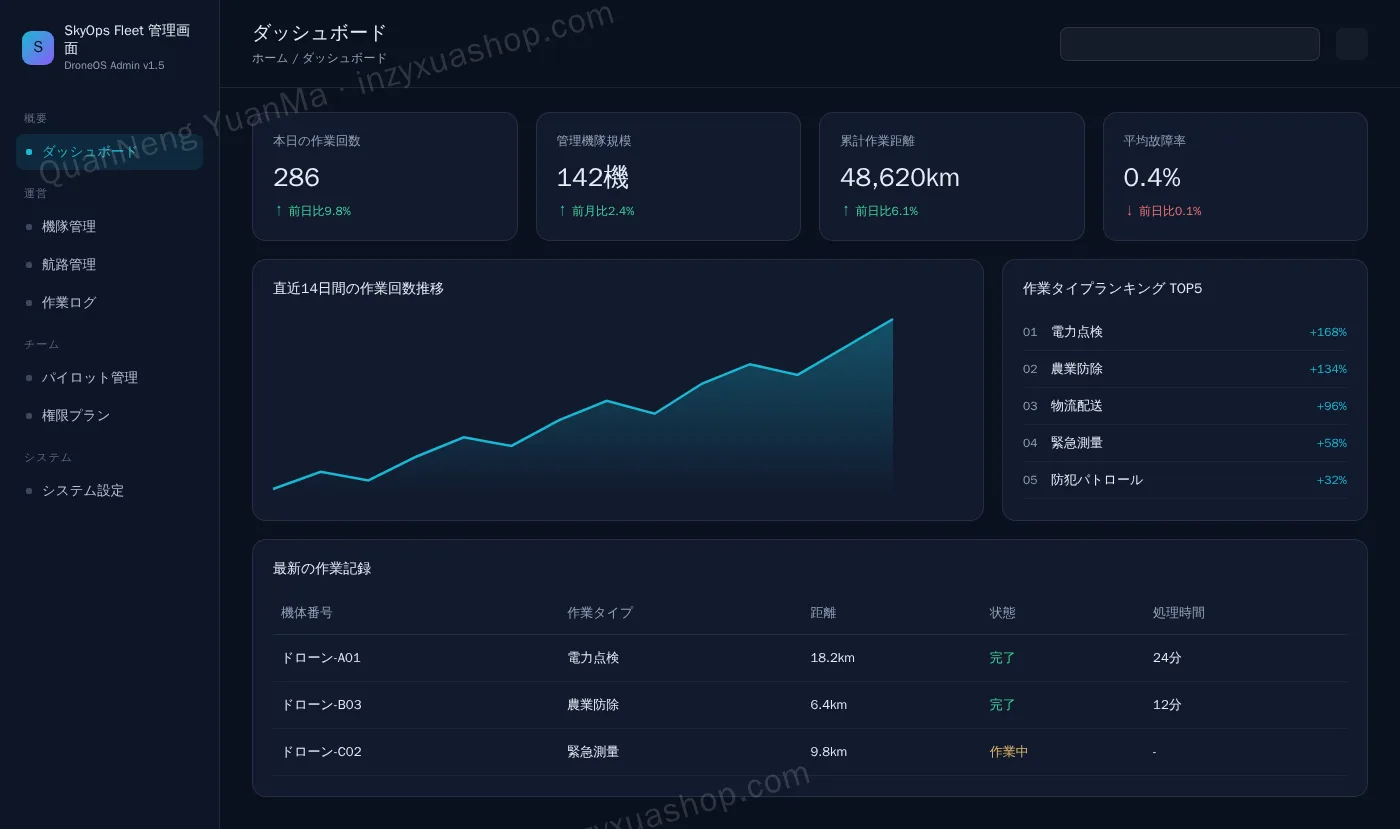Select 作業ログ in the sidebar

click(x=110, y=303)
